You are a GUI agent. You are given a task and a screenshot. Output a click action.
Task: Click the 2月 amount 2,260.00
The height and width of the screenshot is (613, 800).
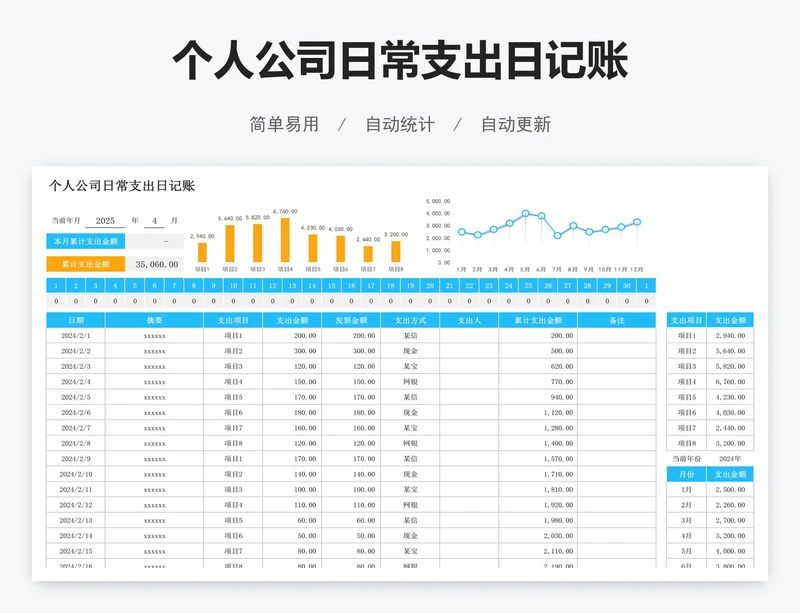[x=730, y=505]
